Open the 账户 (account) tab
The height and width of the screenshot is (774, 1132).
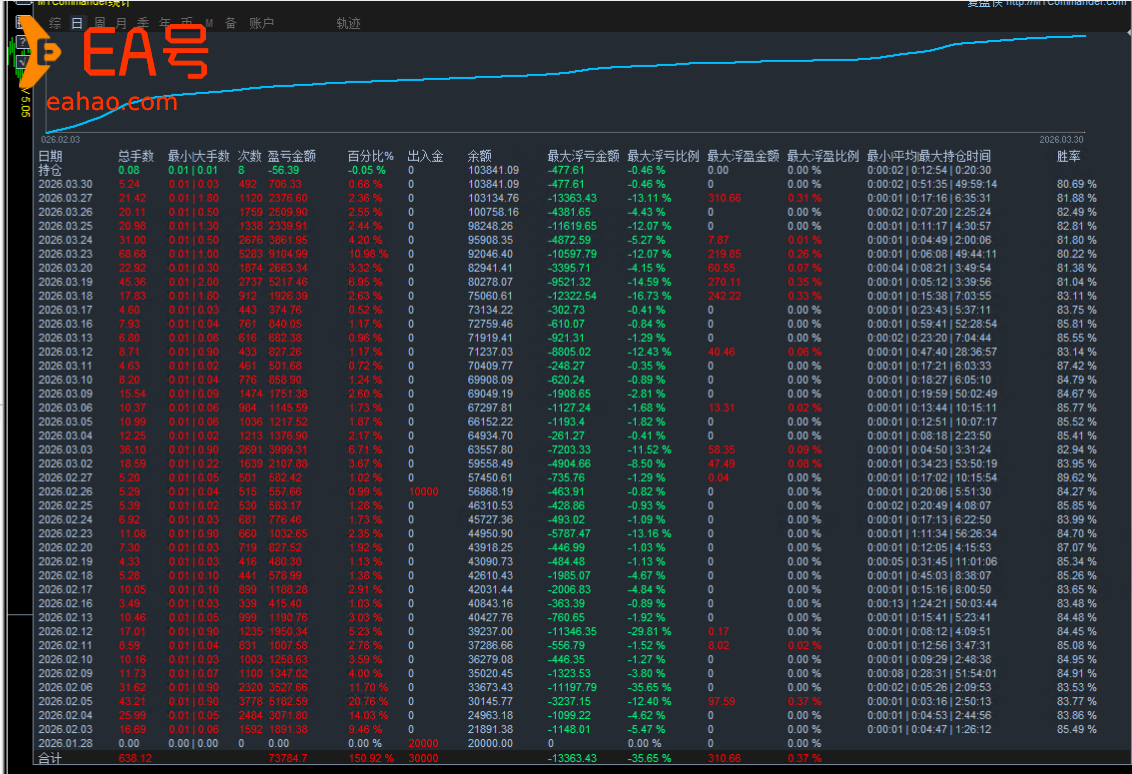(x=261, y=23)
